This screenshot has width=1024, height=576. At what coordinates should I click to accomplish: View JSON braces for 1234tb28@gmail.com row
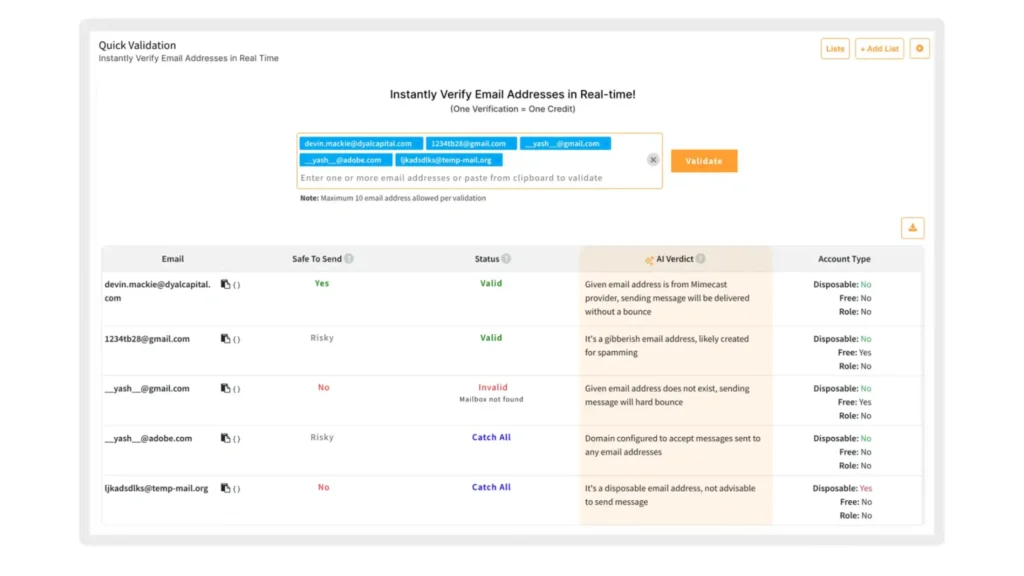(x=236, y=340)
